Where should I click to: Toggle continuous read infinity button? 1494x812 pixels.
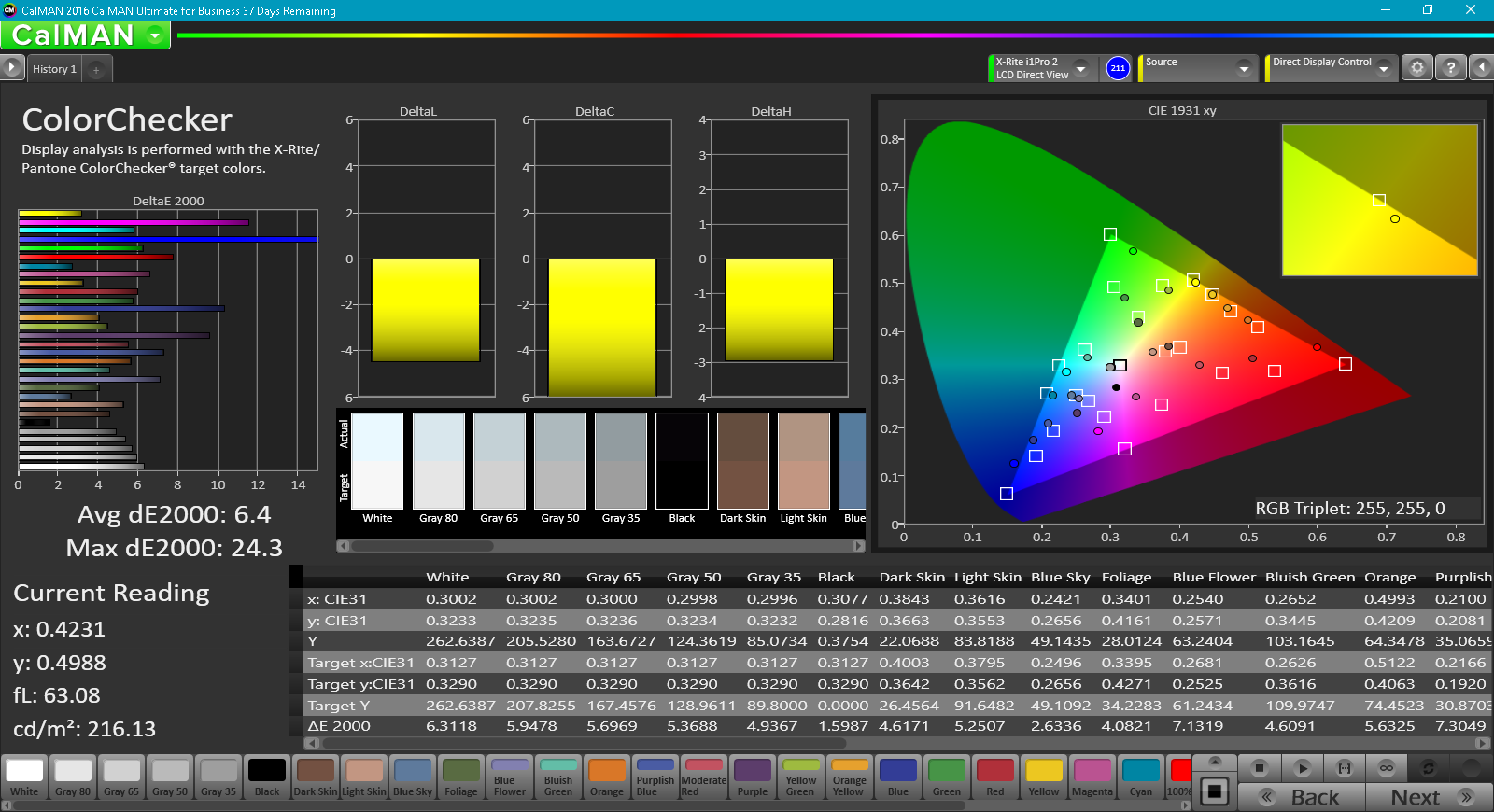coord(1387,768)
